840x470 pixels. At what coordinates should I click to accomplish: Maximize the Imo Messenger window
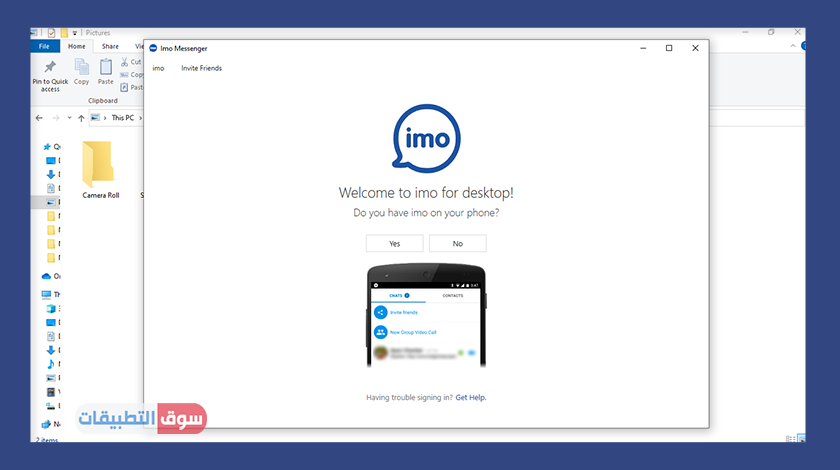coord(669,48)
